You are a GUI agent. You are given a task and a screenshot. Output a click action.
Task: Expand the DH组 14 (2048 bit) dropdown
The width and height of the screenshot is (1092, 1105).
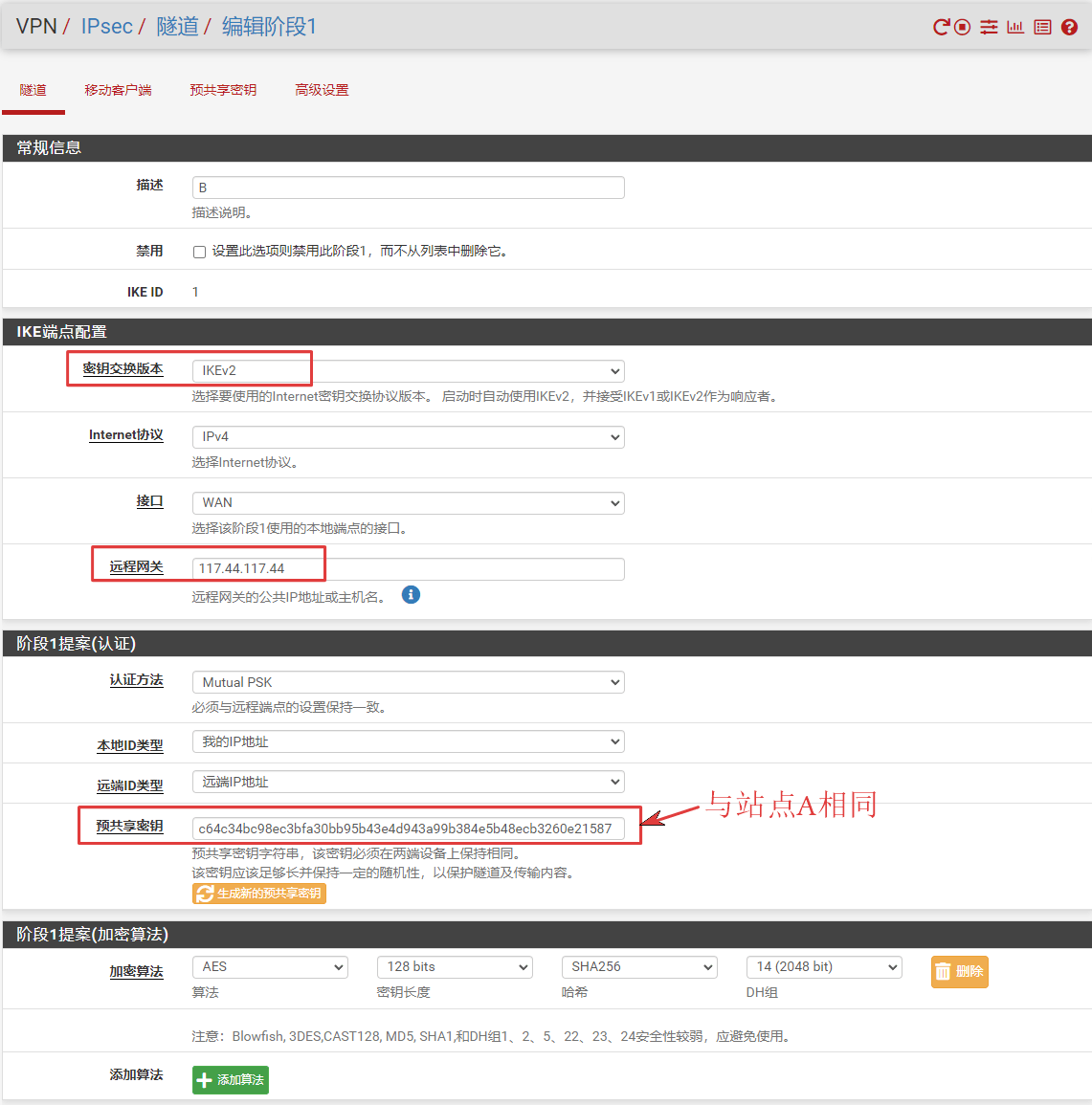(823, 967)
